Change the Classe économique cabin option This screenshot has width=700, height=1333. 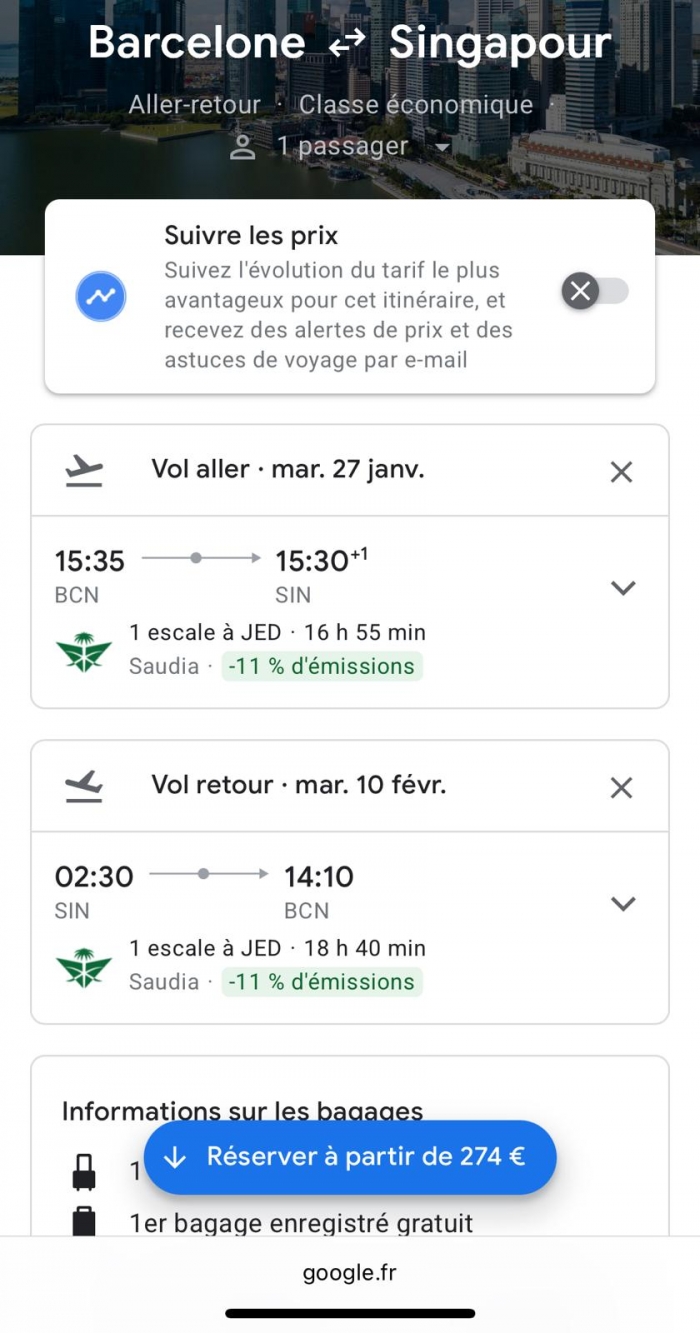tap(416, 104)
